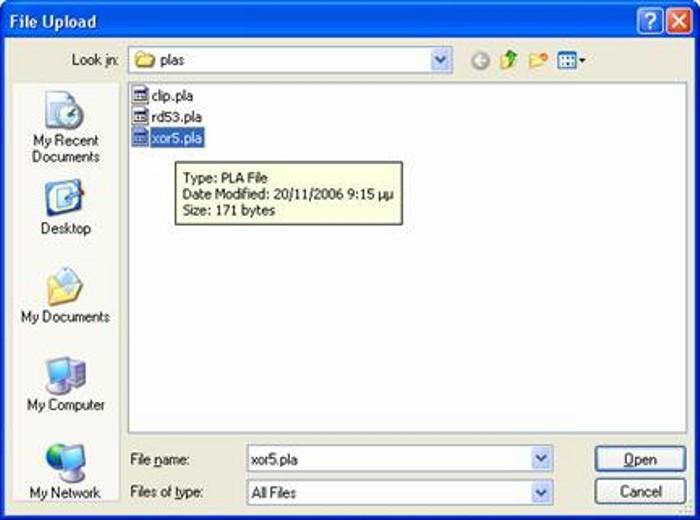Viewport: 700px width, 520px height.
Task: Go up one folder level
Action: [x=508, y=60]
